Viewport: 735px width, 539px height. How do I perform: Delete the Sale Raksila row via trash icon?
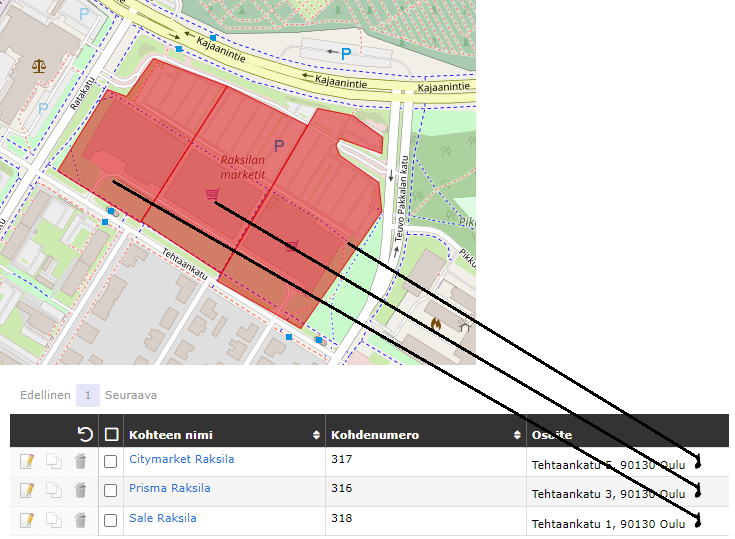80,520
